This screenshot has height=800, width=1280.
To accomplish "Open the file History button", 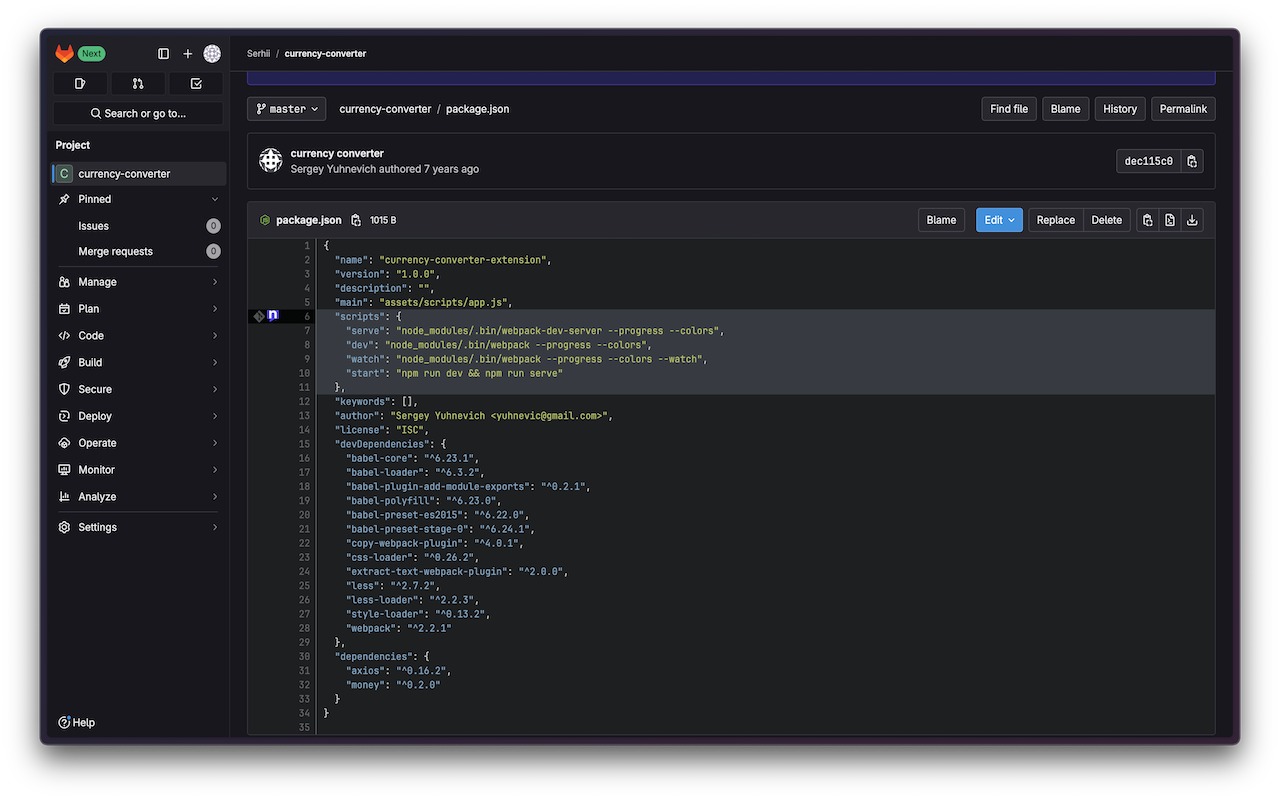I will point(1120,109).
